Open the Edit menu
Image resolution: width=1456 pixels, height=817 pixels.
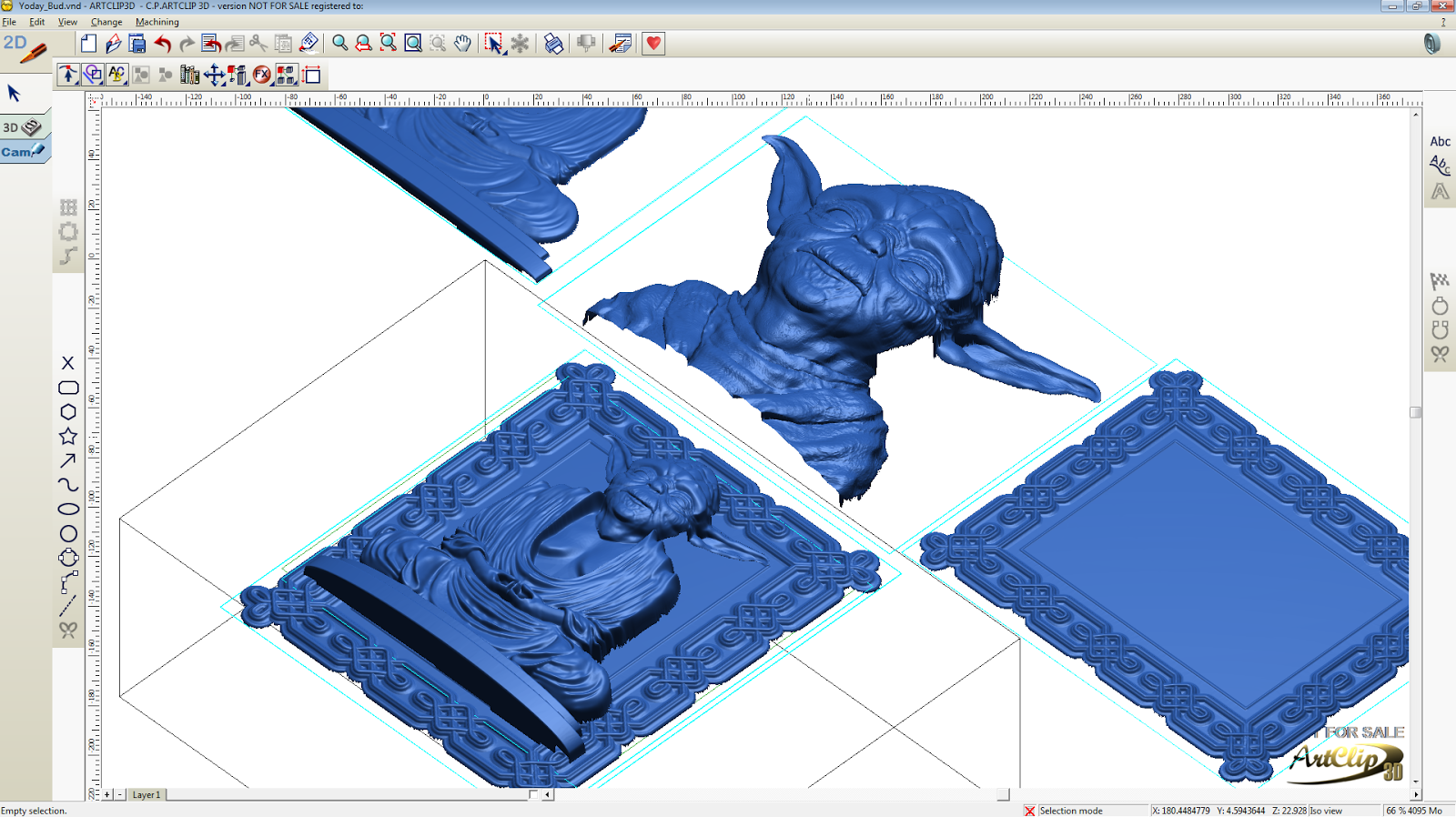click(36, 22)
